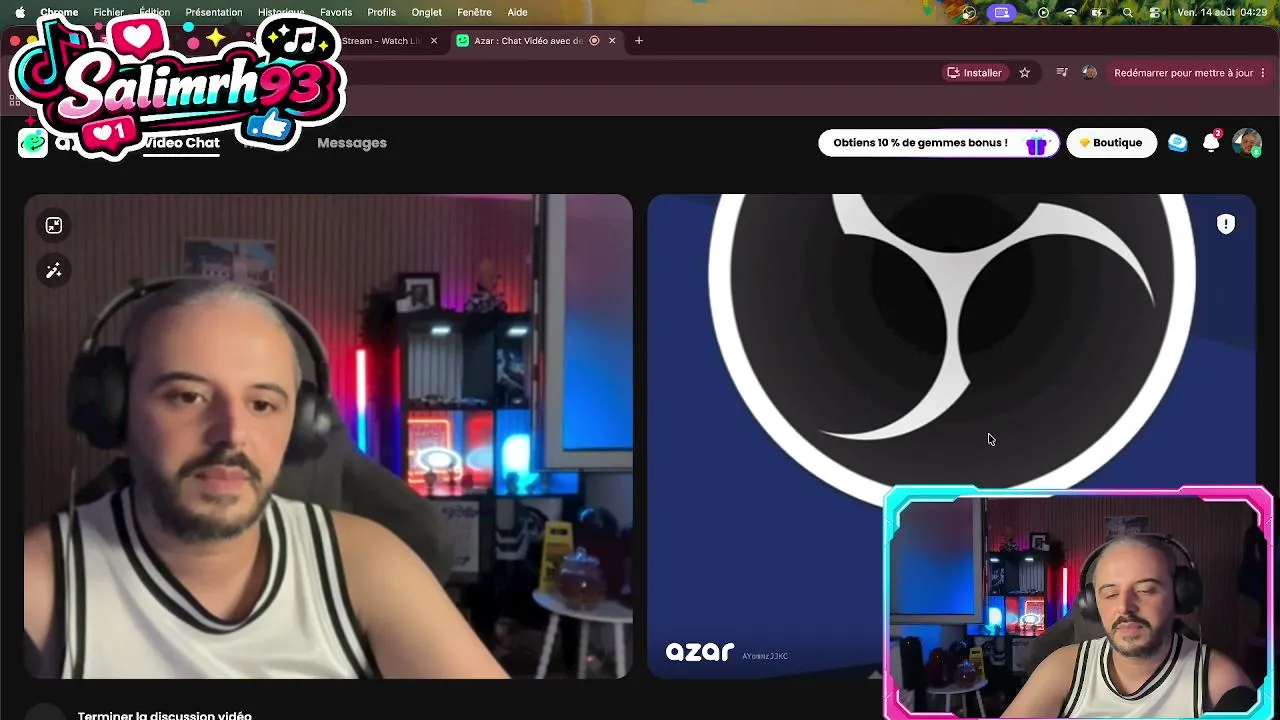The image size is (1280, 720).
Task: Click the partner username under the azar logo
Action: point(765,656)
